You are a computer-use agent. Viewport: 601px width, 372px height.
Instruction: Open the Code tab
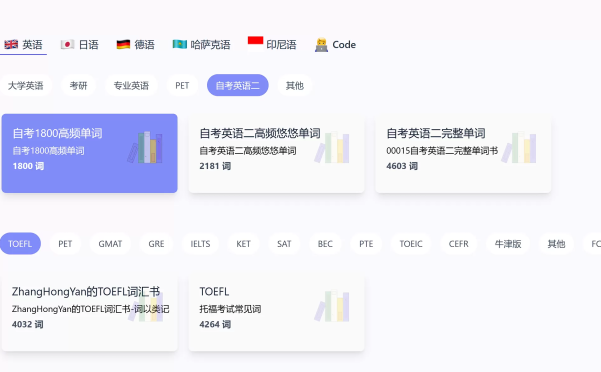point(335,45)
